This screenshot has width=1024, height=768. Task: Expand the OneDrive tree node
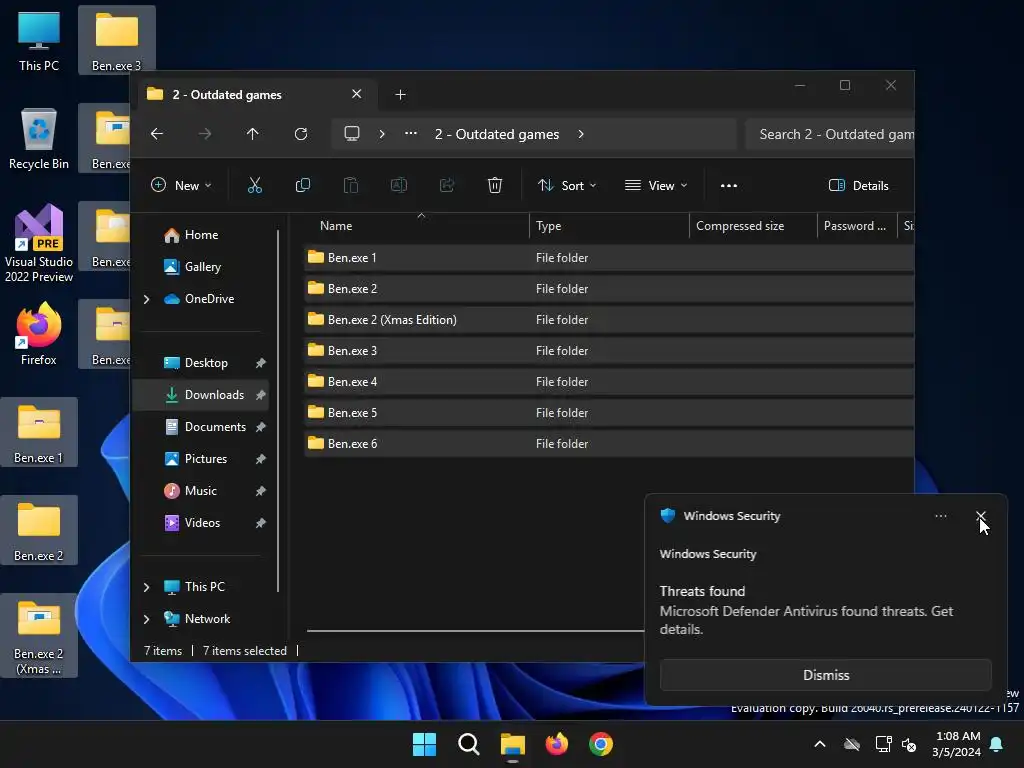pyautogui.click(x=146, y=299)
